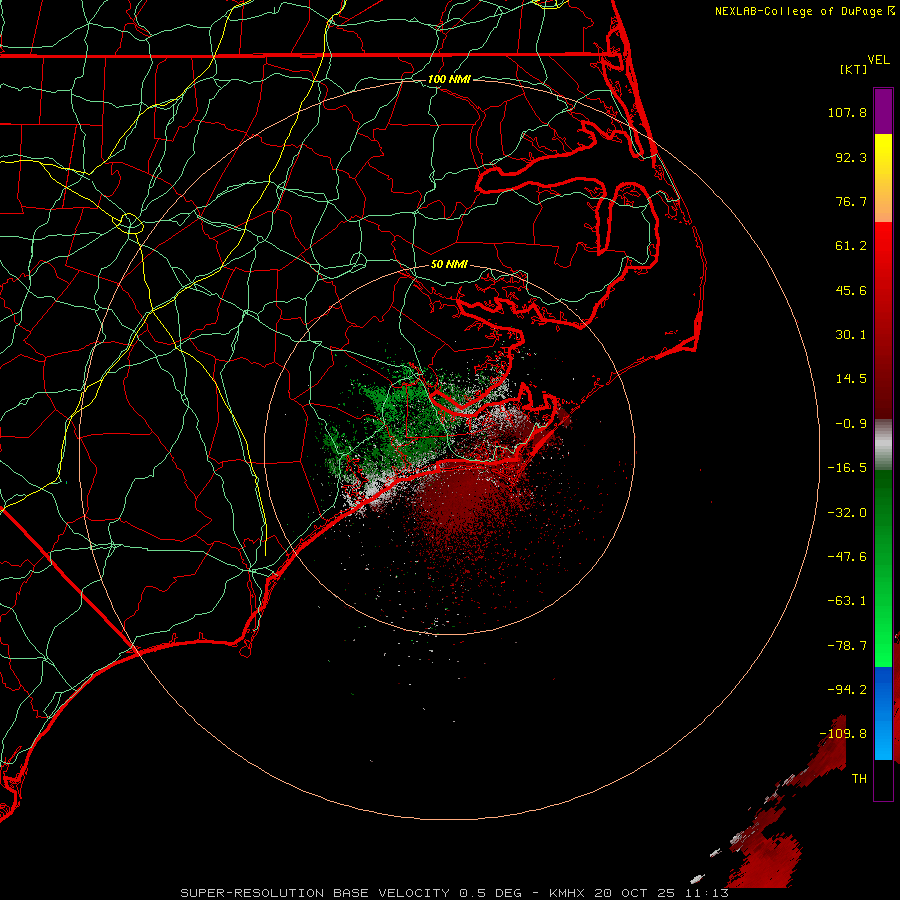Click the gray near-zero segment of the color bar
This screenshot has width=900, height=900.
(x=883, y=445)
